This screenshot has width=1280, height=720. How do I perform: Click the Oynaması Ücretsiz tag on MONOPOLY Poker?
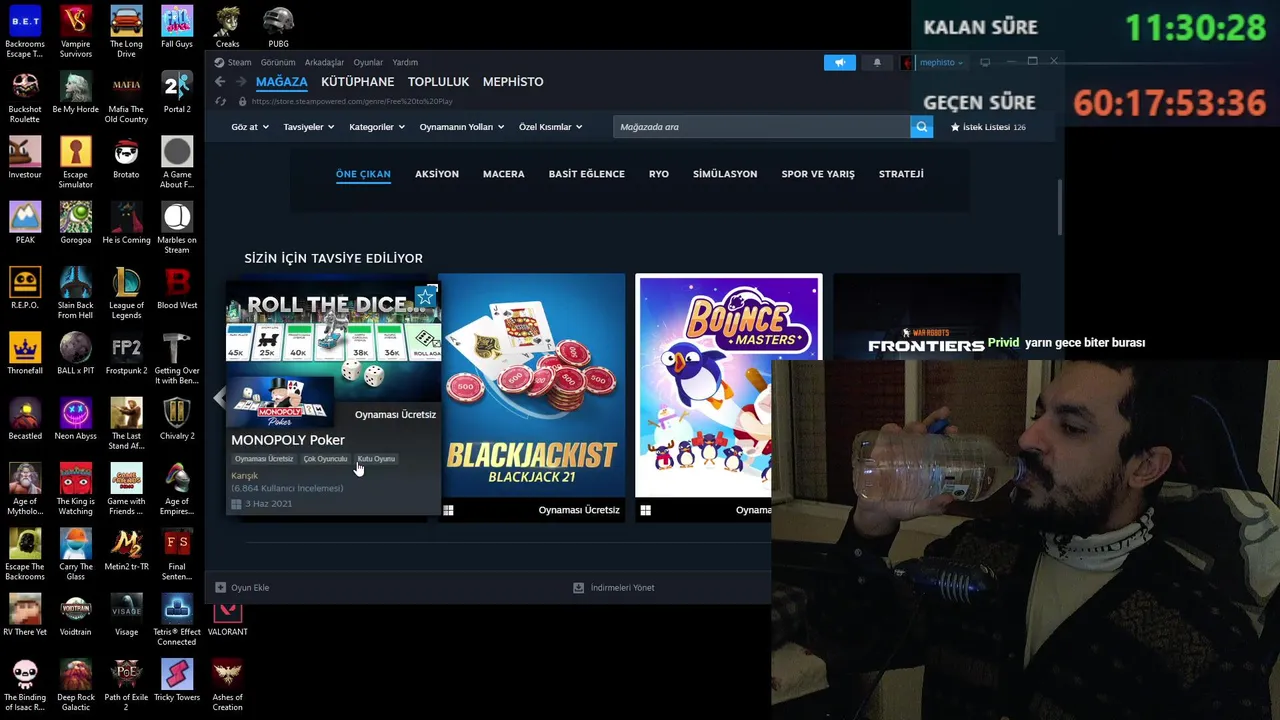tap(264, 459)
